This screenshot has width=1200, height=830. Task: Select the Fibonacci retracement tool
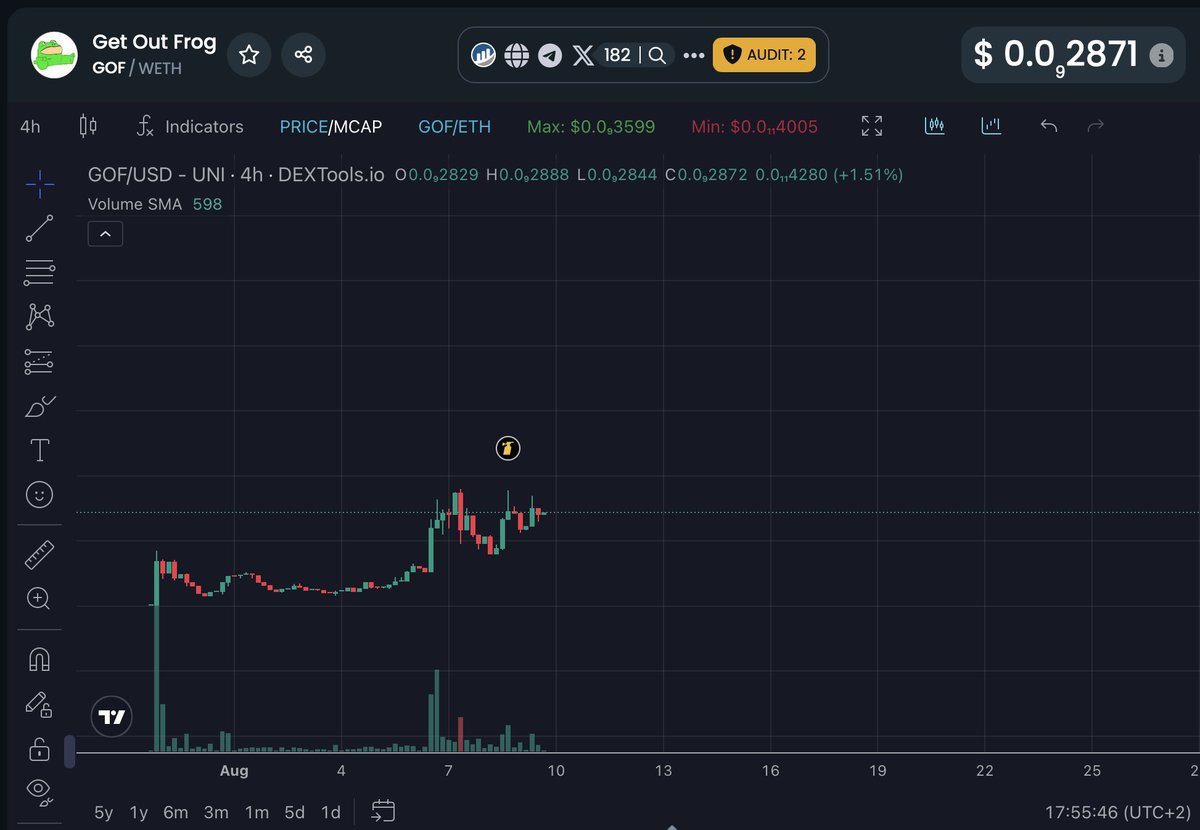pos(39,272)
